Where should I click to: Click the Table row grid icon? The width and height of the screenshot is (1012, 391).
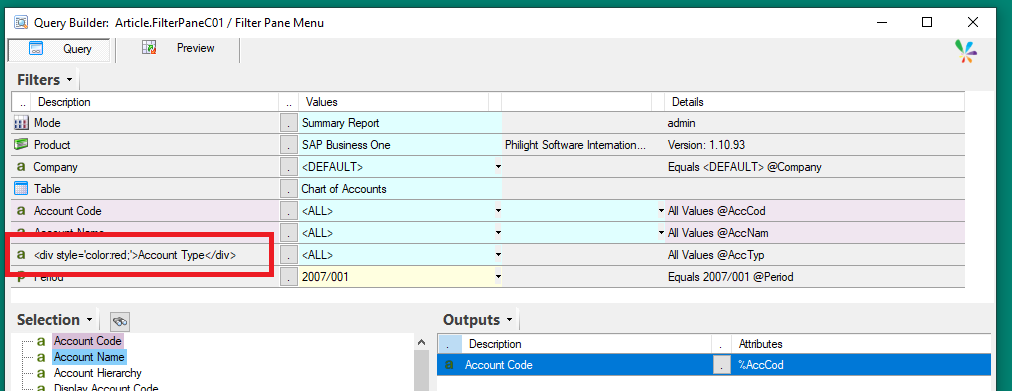21,188
